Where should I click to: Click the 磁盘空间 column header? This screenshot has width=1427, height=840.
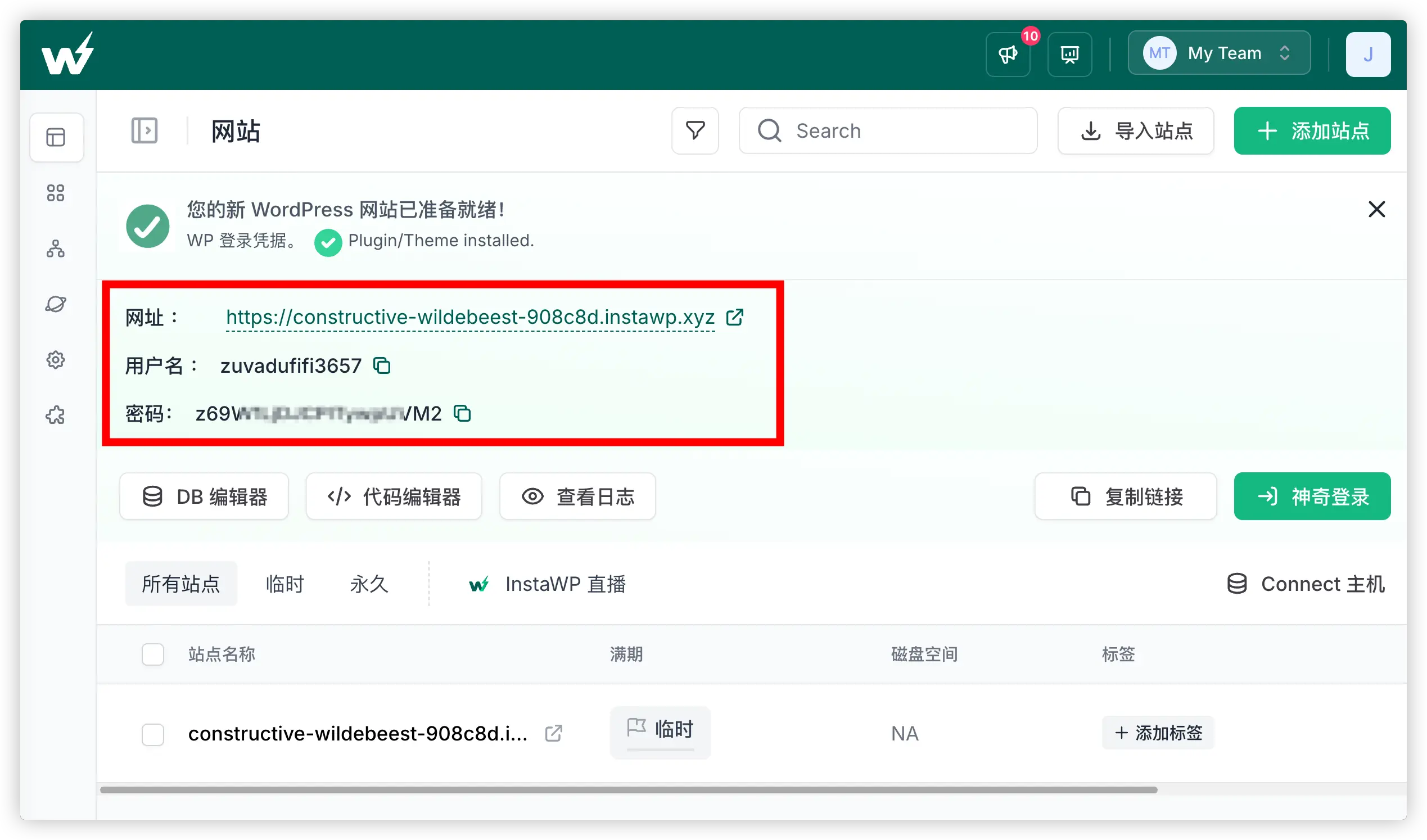point(924,654)
